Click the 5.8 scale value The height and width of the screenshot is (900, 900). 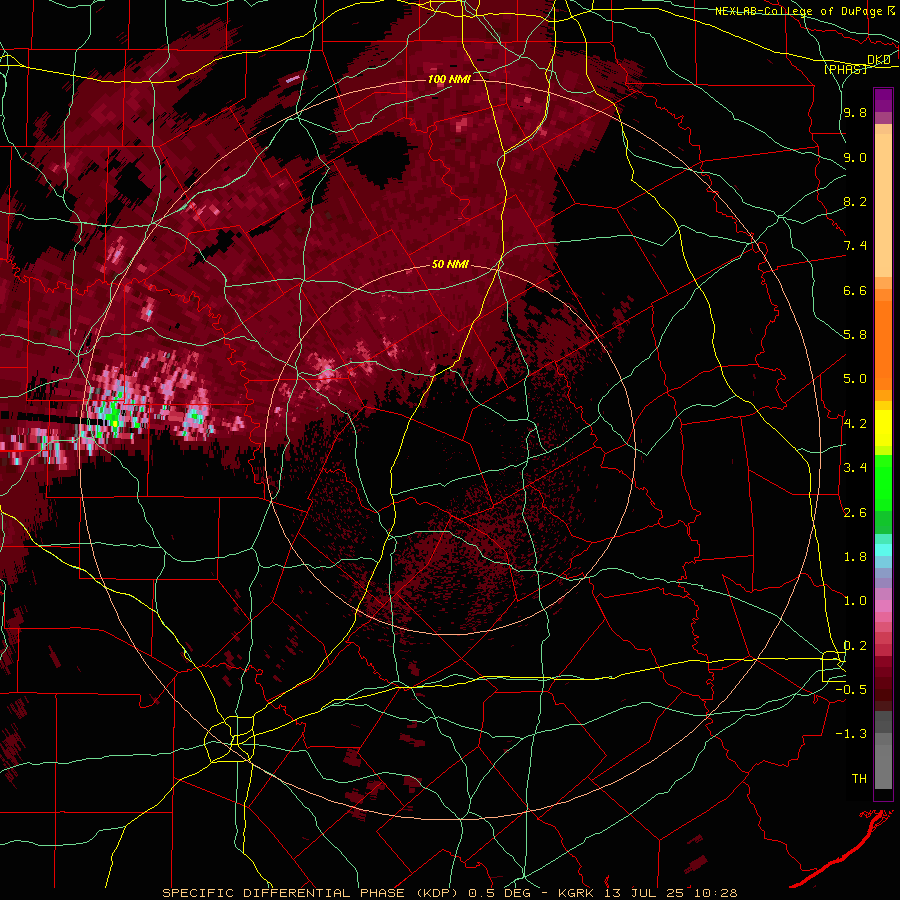[855, 335]
